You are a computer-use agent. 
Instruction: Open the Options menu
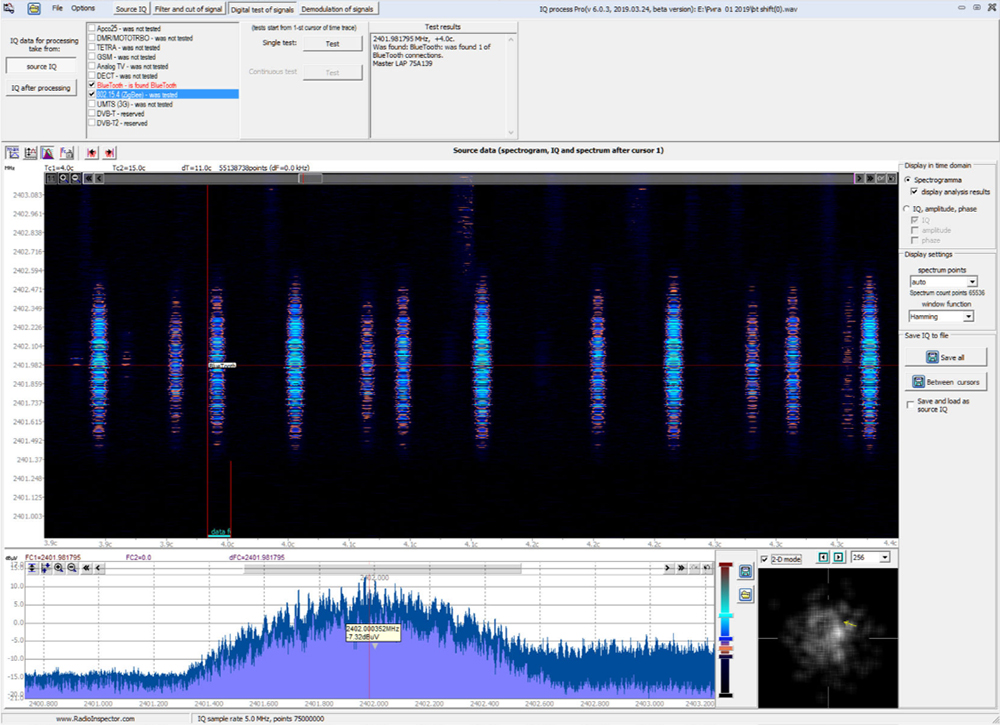click(83, 8)
